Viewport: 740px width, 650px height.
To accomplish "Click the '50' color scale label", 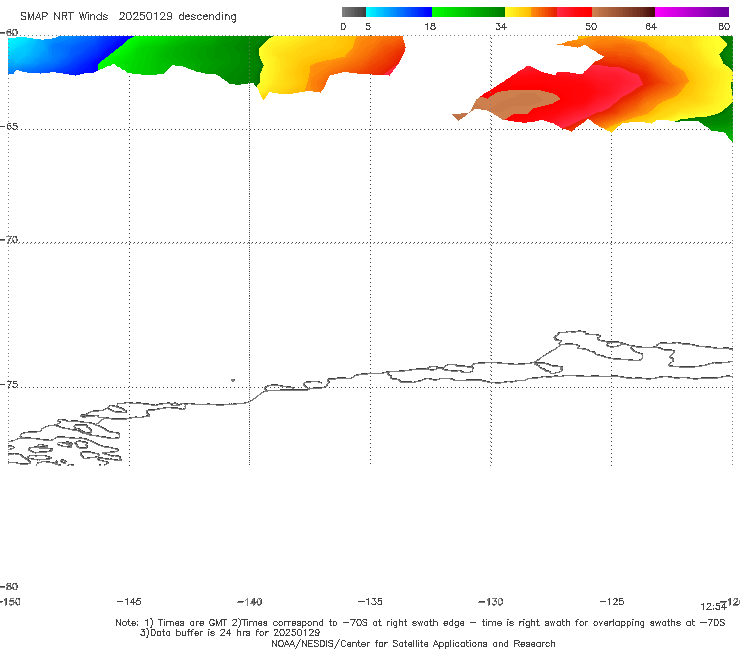I will [591, 26].
